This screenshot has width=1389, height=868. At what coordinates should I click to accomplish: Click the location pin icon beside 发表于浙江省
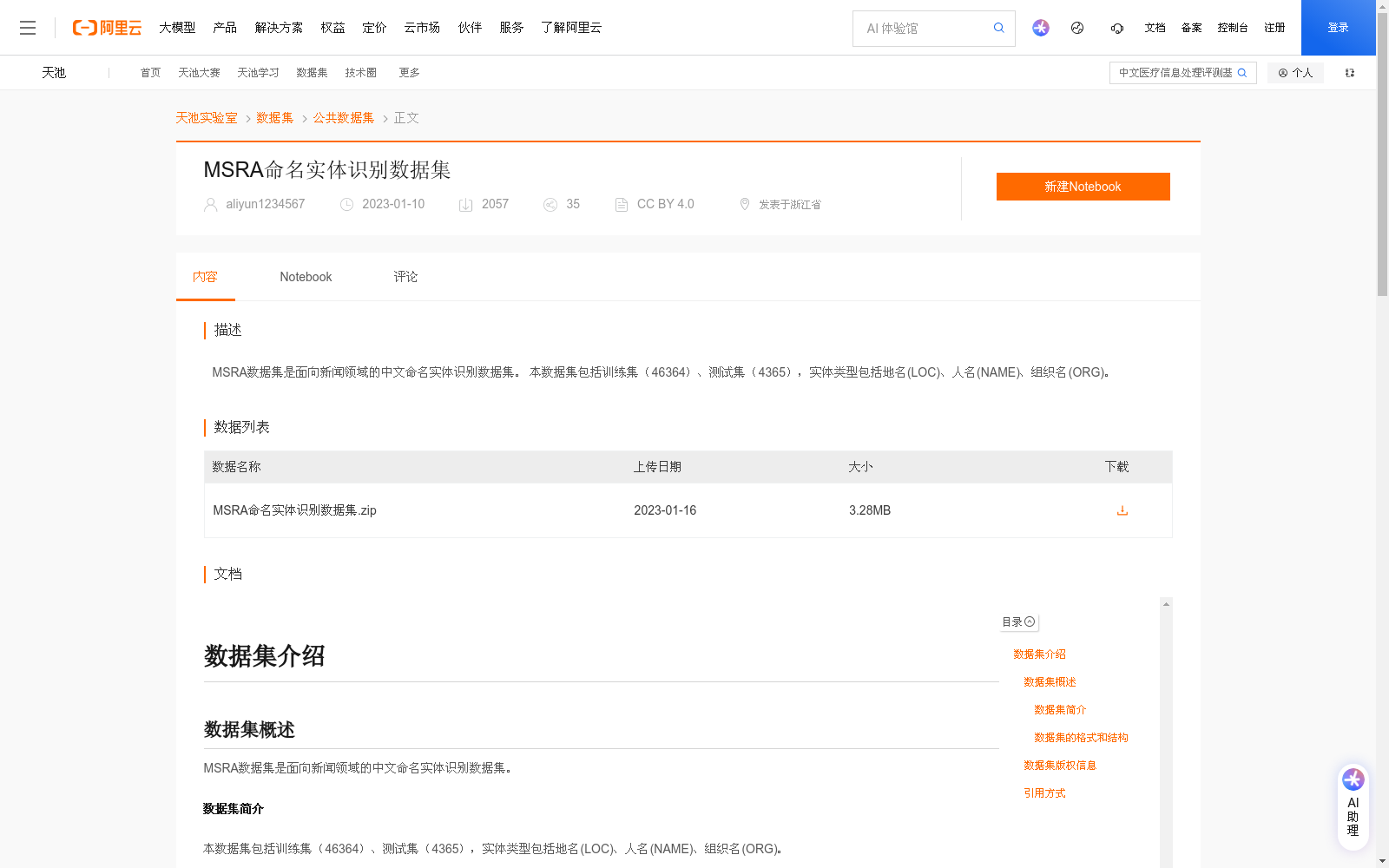click(x=744, y=204)
